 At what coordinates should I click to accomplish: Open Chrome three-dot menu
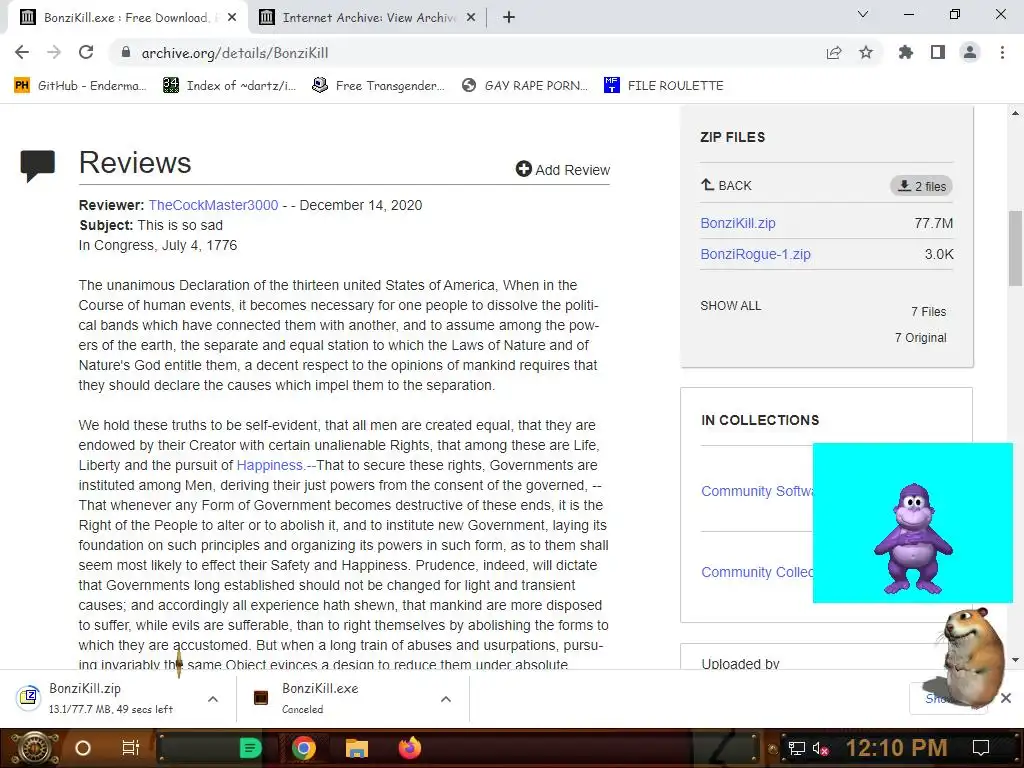1002,52
